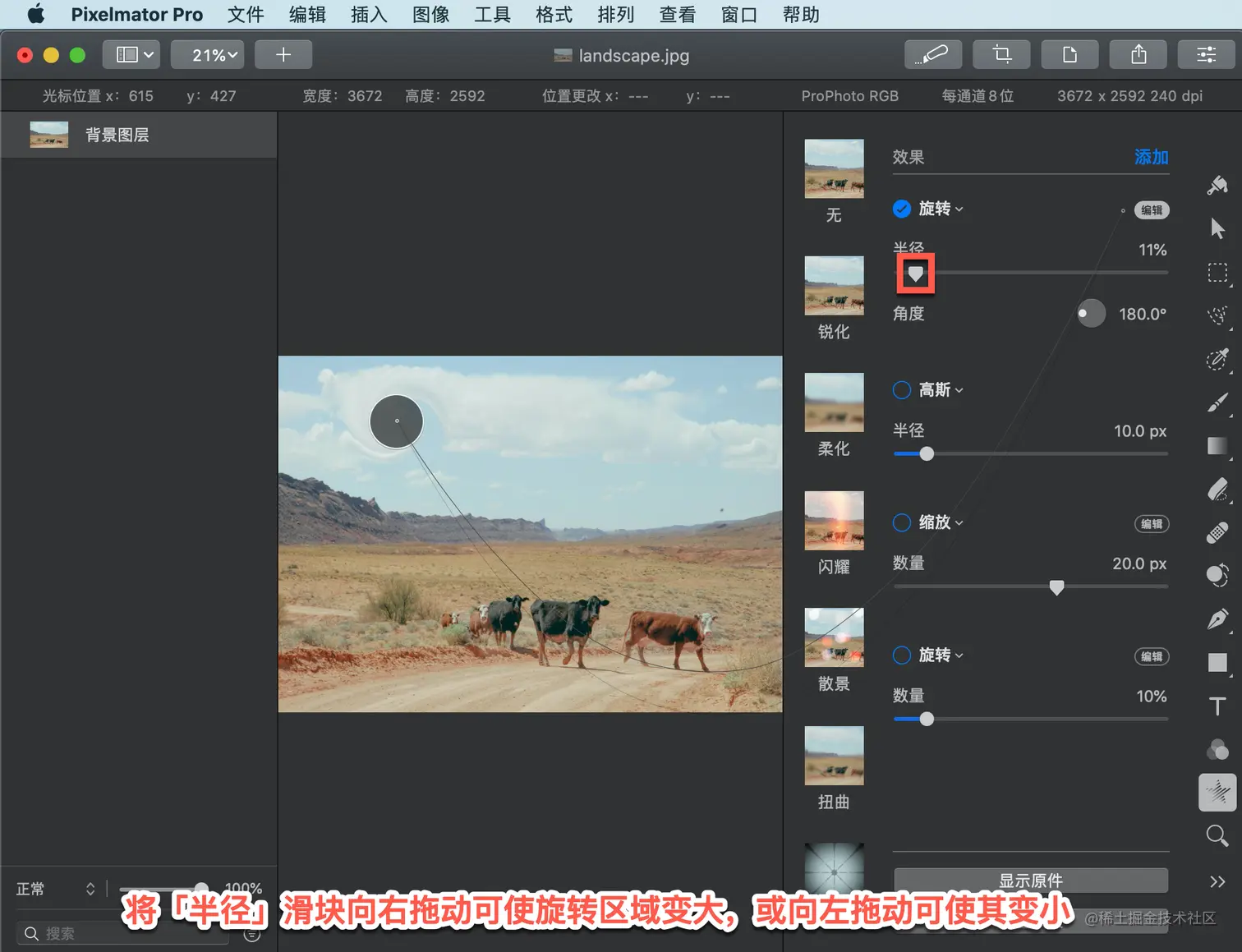Expand the top 旋转 effect type dropdown

click(x=941, y=209)
